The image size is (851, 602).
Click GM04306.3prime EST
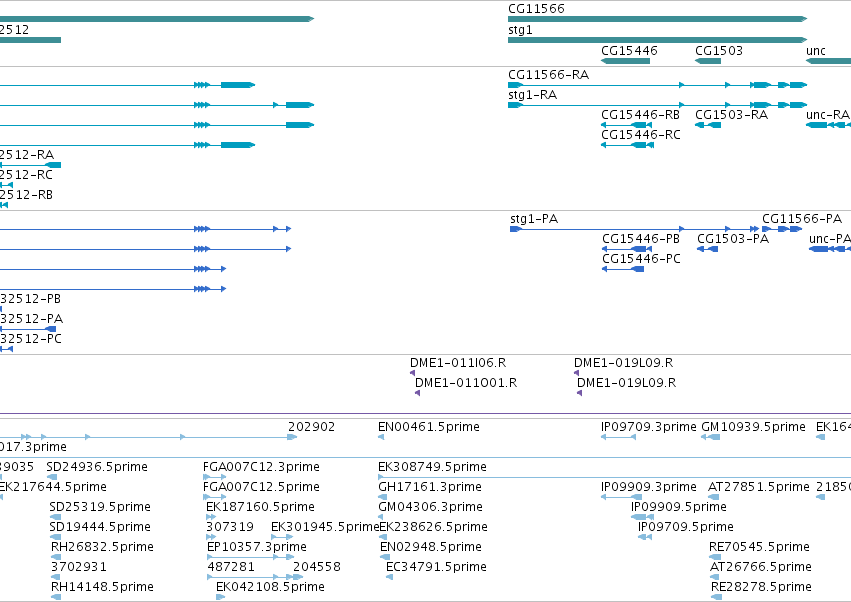(x=381, y=517)
